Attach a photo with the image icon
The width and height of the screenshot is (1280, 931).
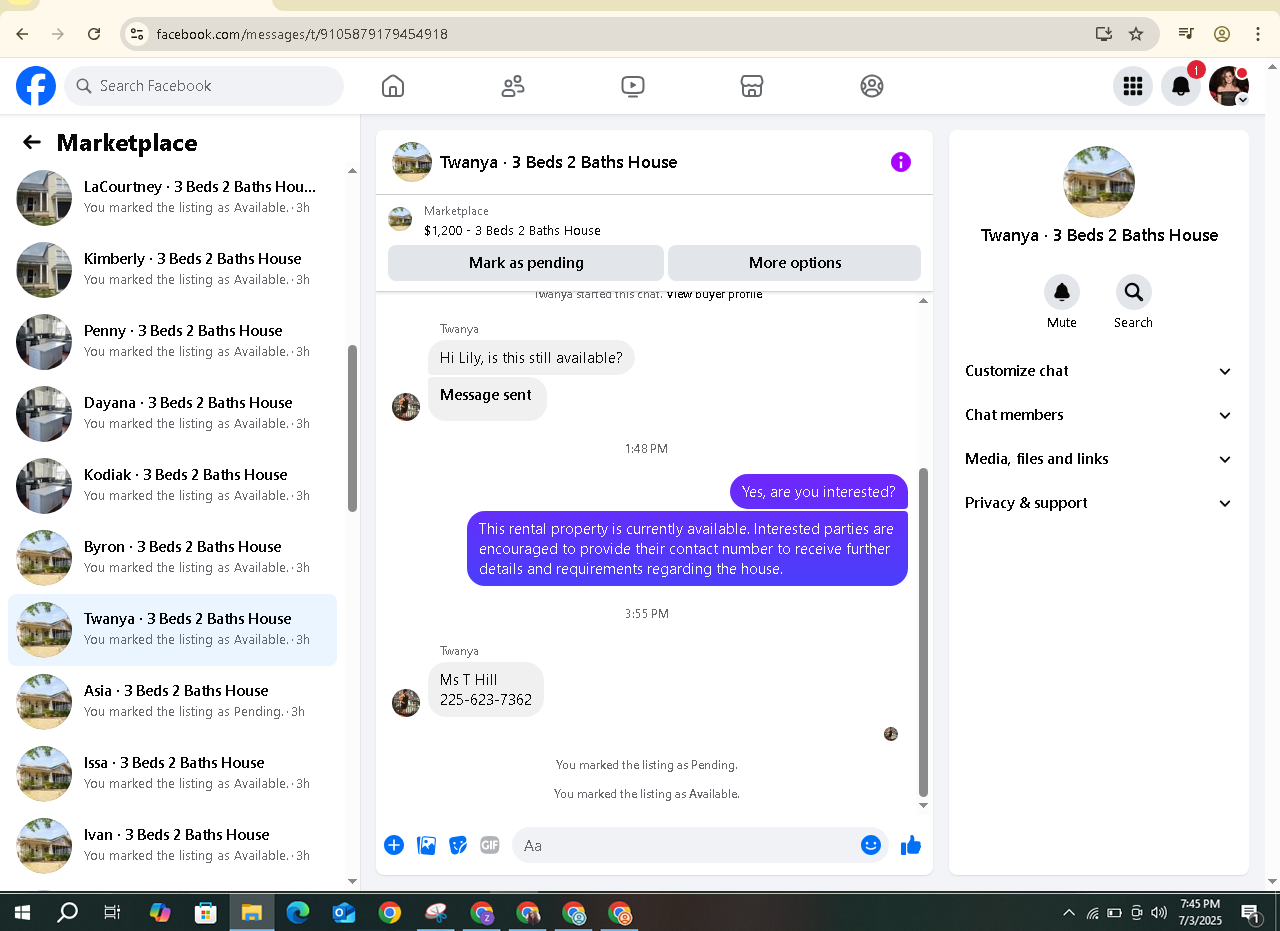pos(426,845)
